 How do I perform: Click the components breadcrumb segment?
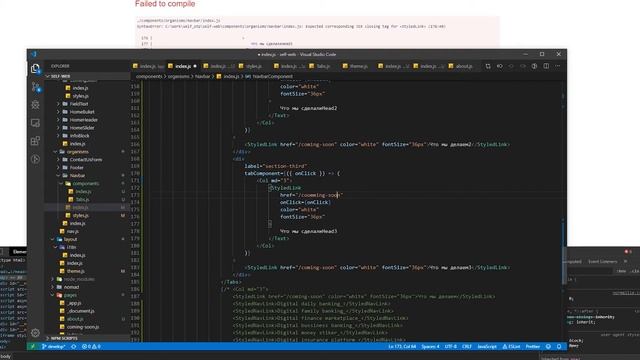149,76
